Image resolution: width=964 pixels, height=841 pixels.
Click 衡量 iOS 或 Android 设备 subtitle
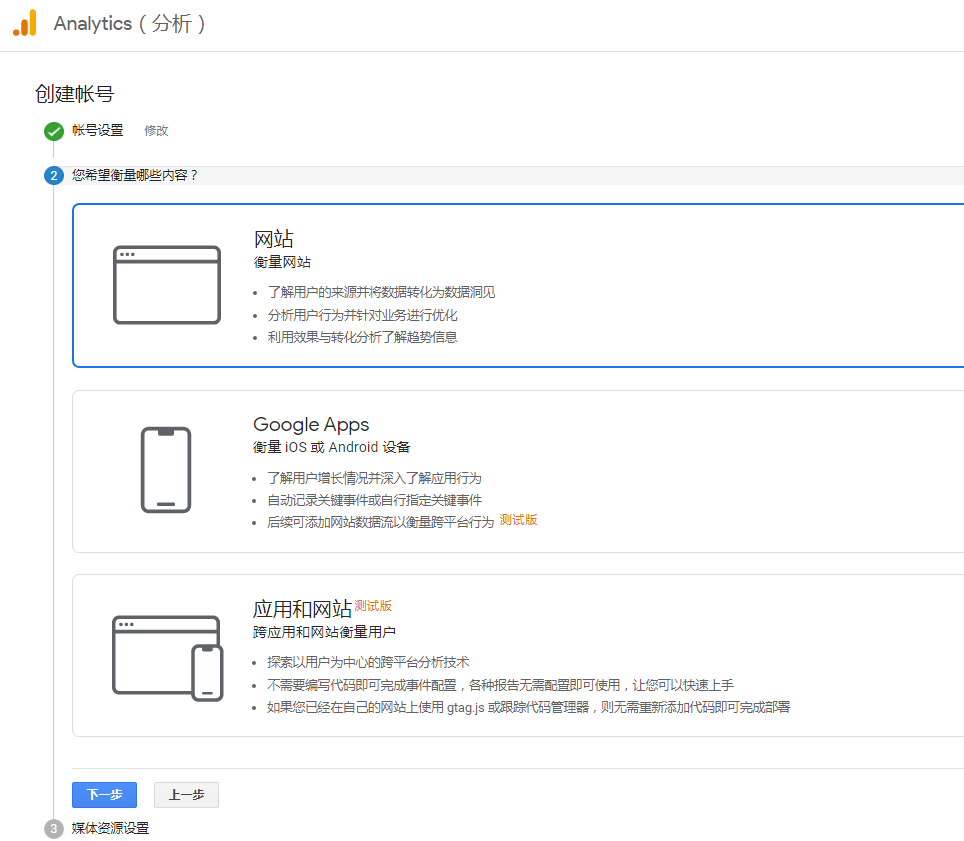click(x=331, y=447)
